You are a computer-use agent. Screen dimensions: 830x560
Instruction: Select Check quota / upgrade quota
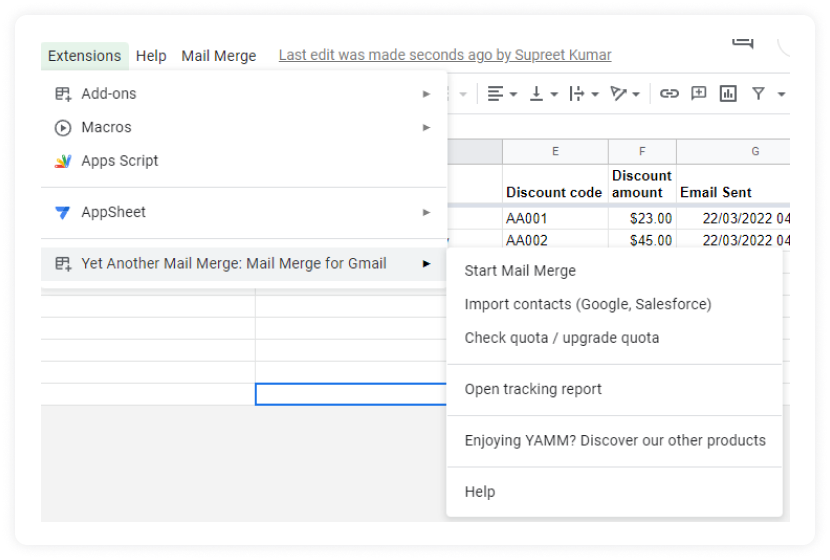click(614, 338)
